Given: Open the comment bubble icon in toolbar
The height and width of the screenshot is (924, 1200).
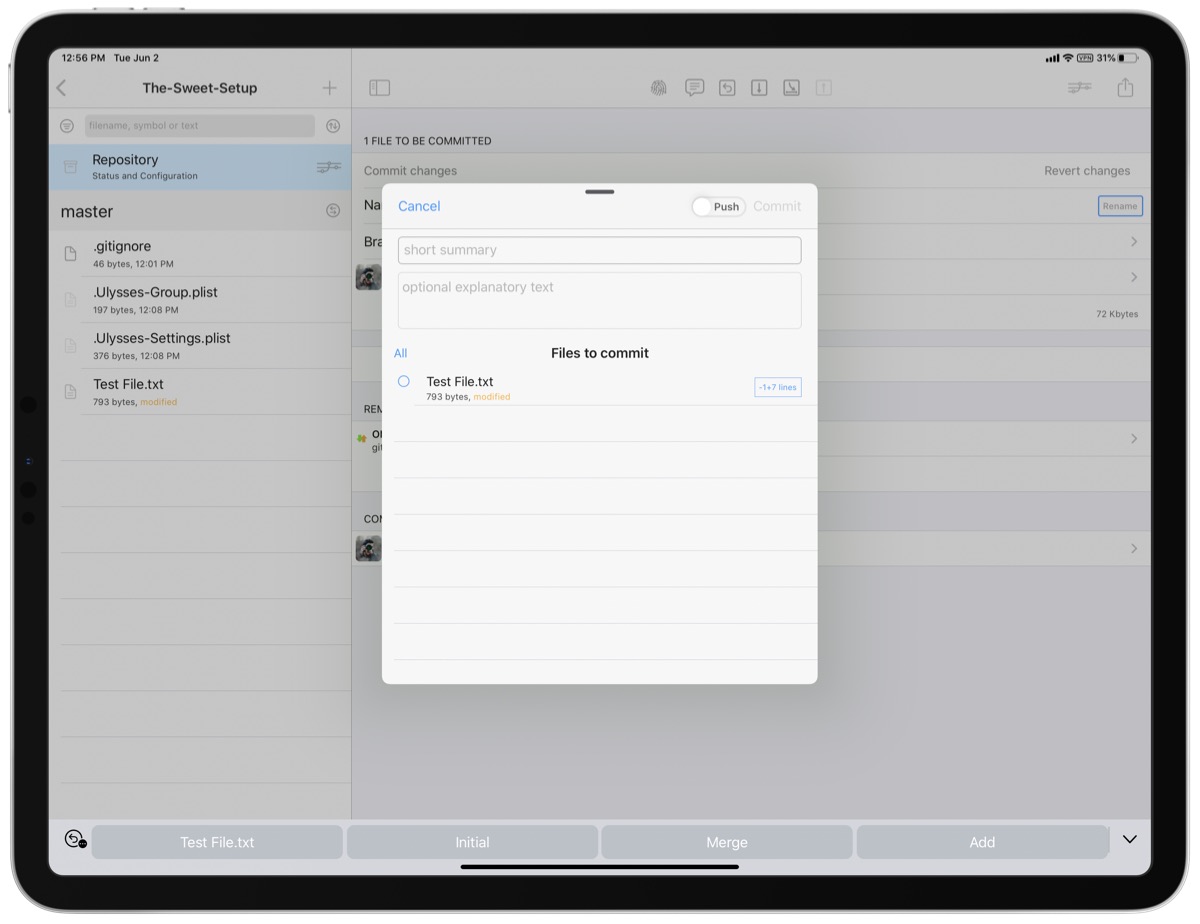Looking at the screenshot, I should click(694, 88).
